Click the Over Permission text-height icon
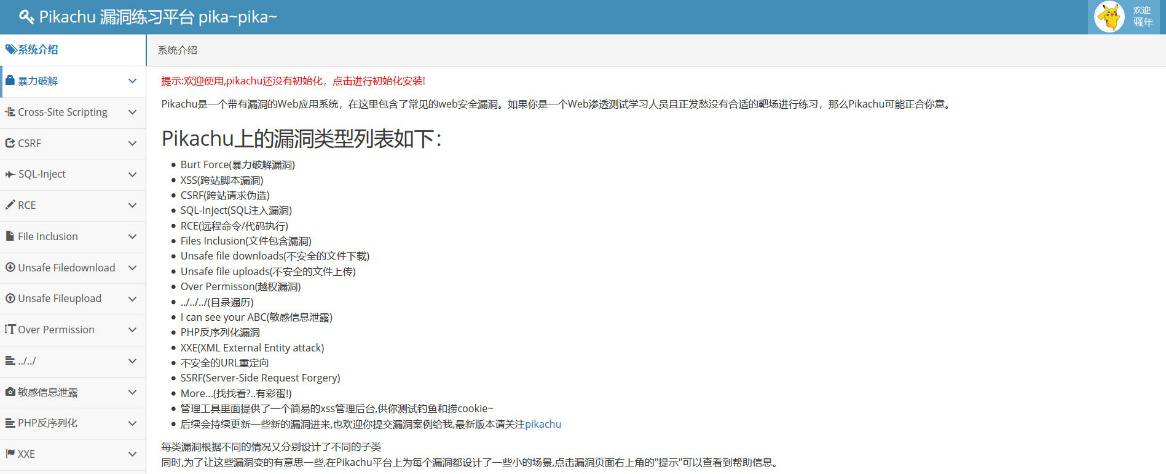This screenshot has width=1166, height=474. tap(10, 330)
